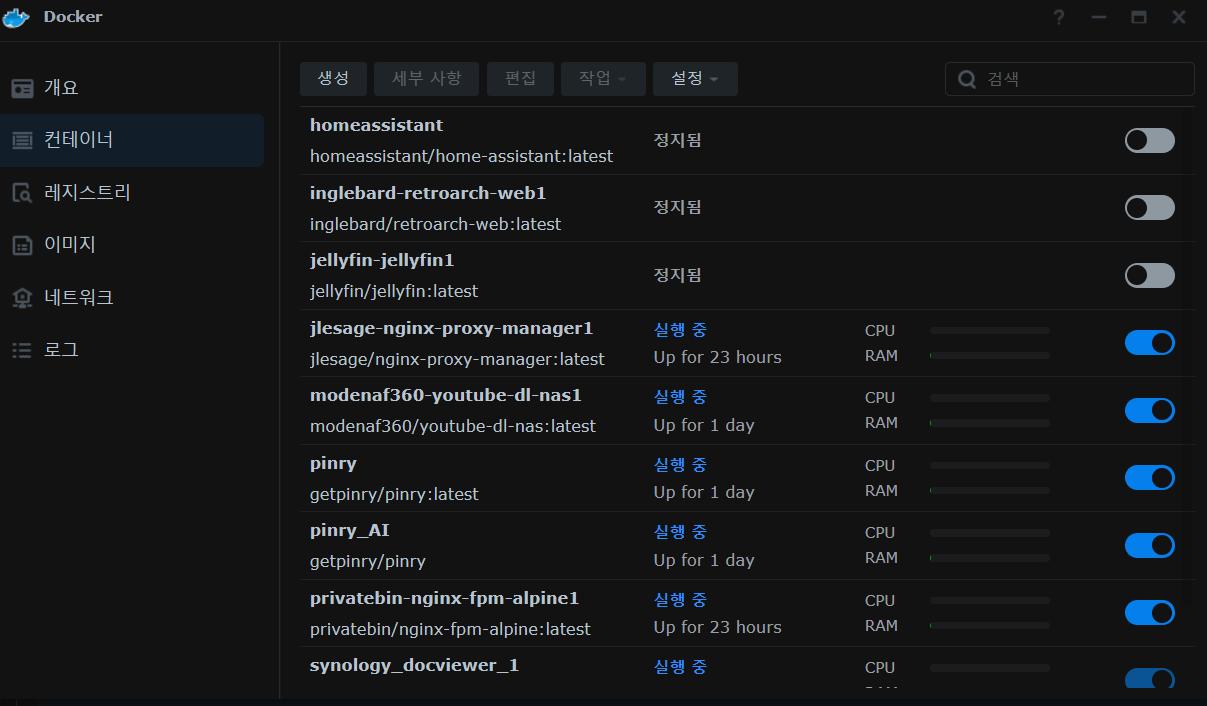Click the 로그 log list icon
The image size is (1207, 706).
point(22,350)
